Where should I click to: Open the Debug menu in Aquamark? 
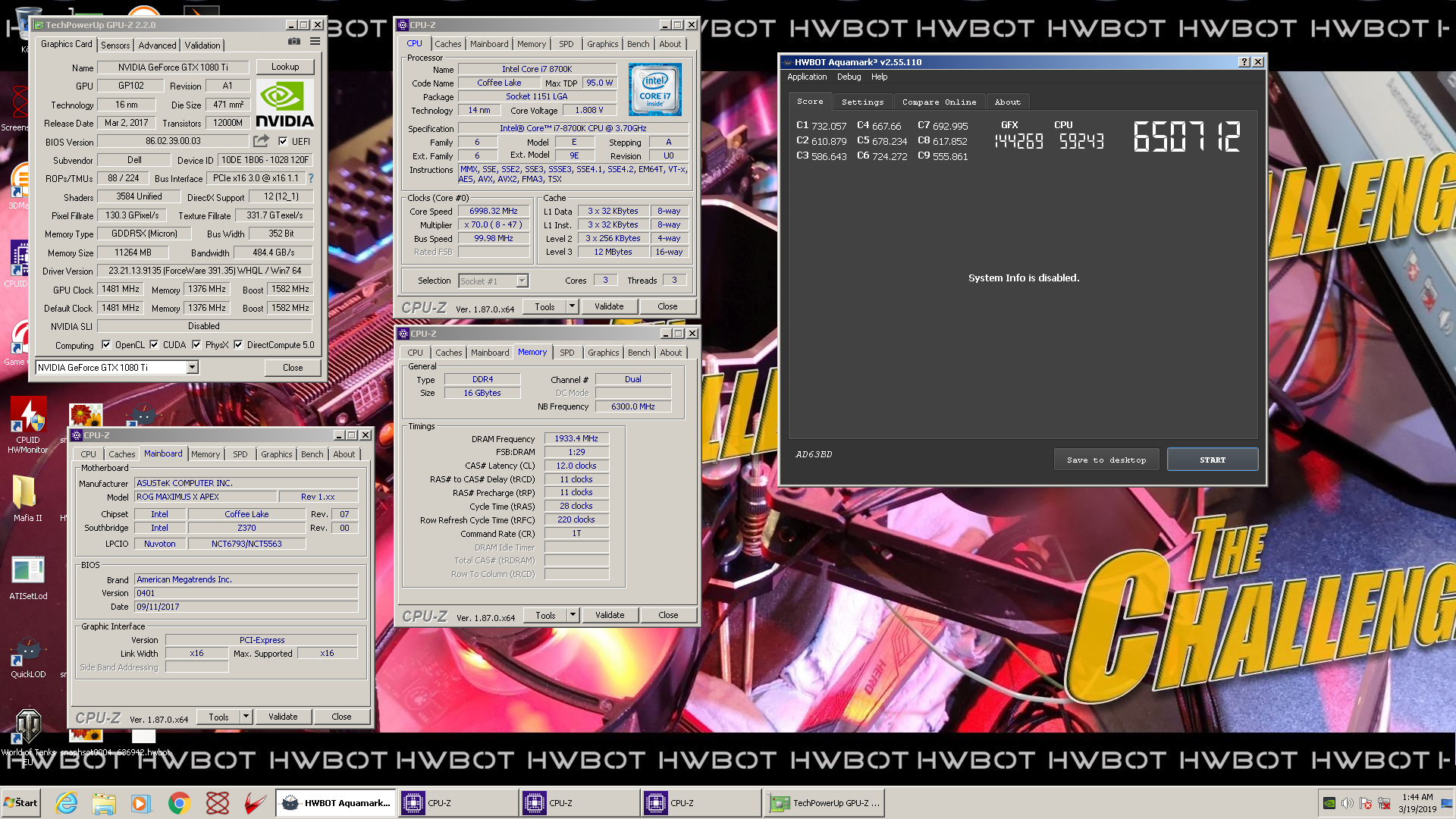(x=849, y=77)
